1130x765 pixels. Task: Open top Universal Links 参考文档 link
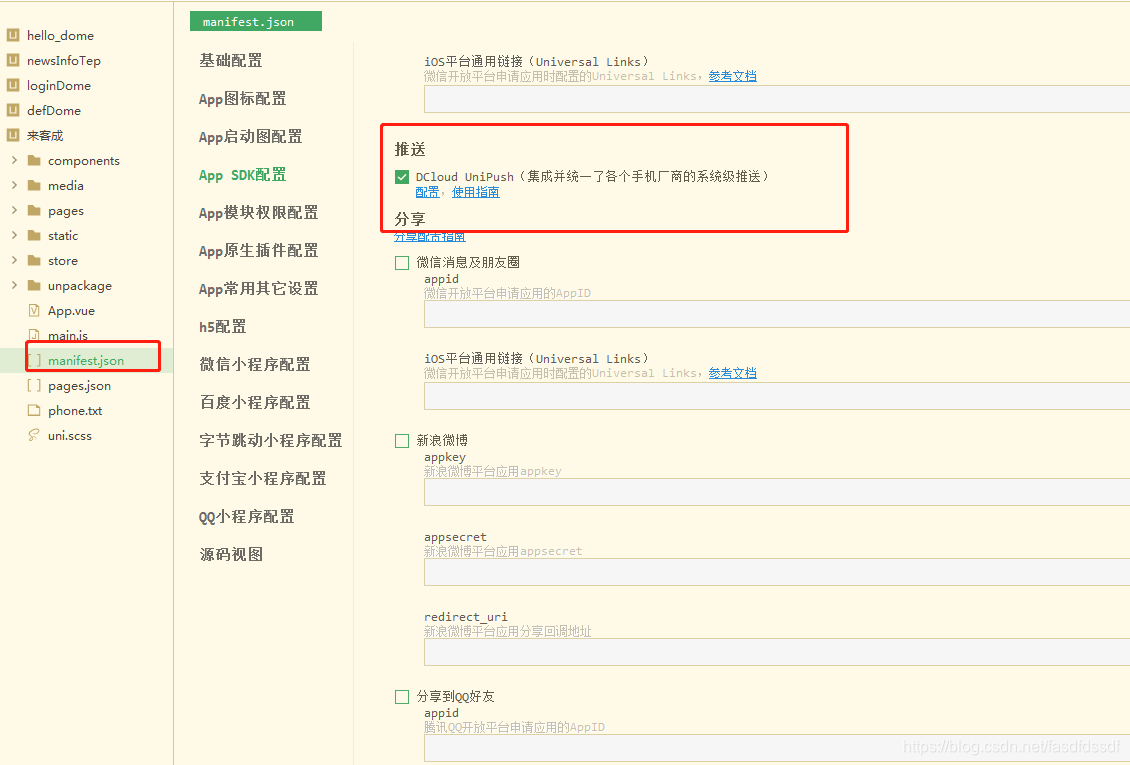(x=732, y=76)
